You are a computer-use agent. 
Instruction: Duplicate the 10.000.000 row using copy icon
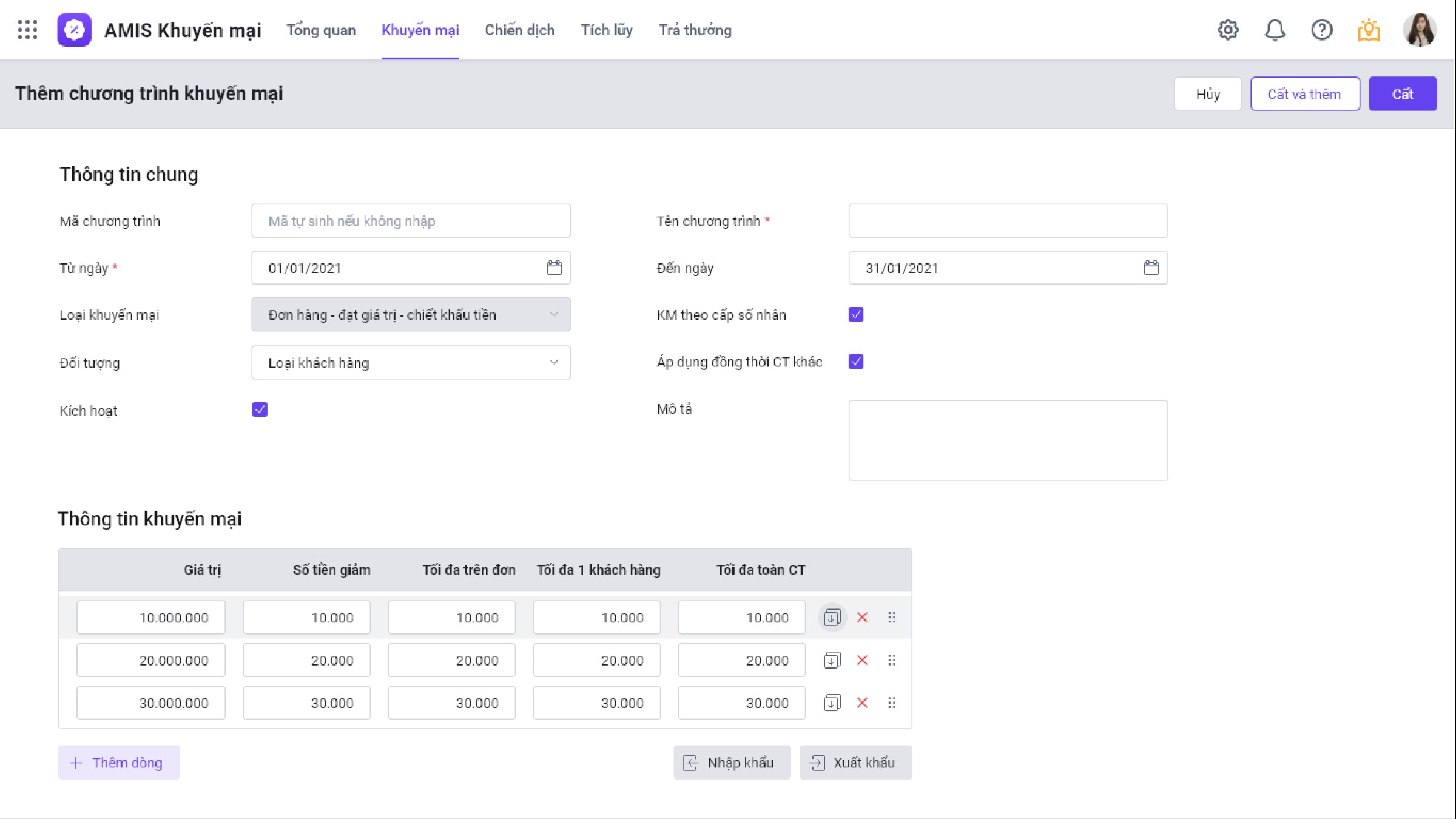click(832, 618)
